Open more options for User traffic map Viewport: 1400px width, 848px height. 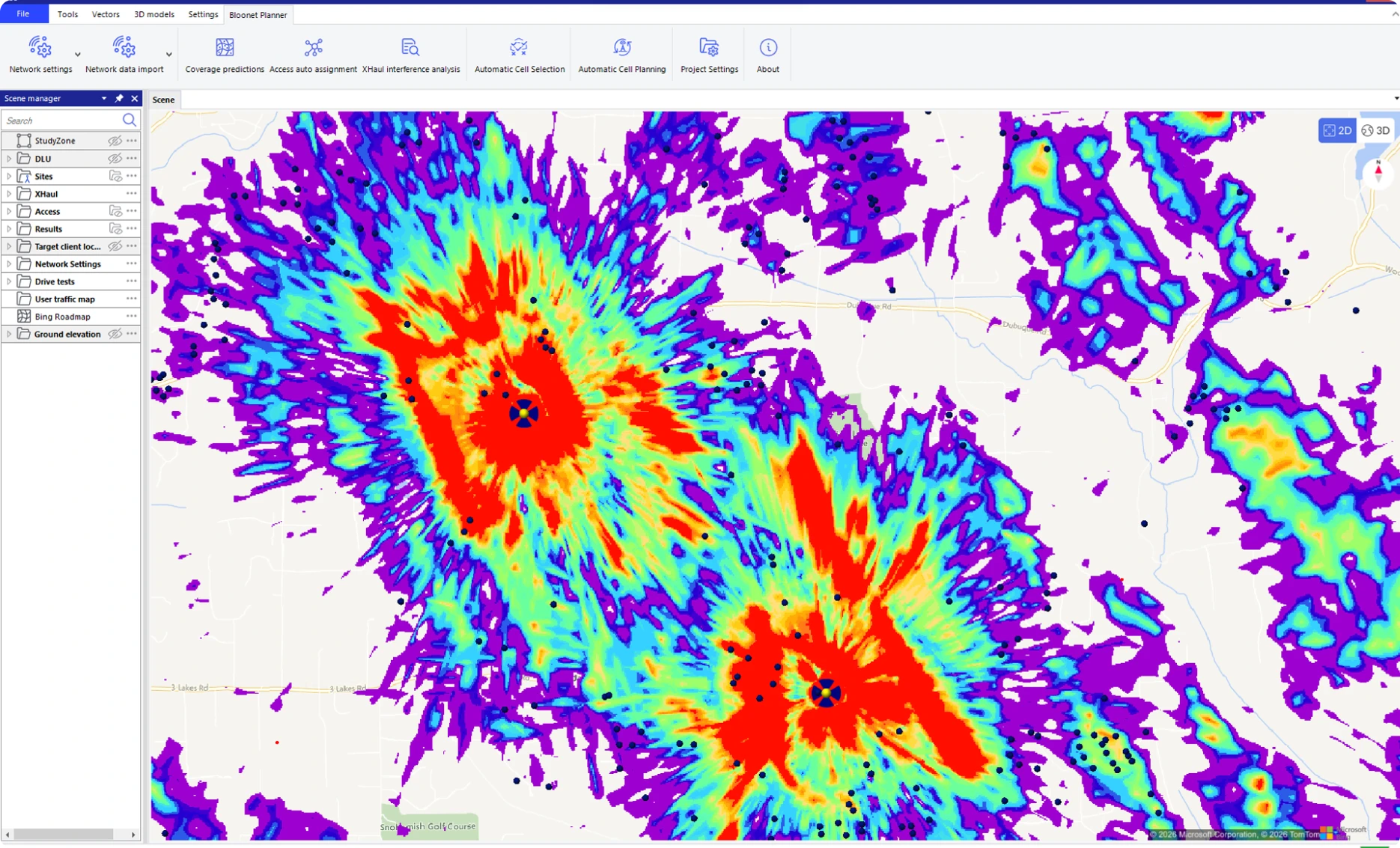pos(132,299)
